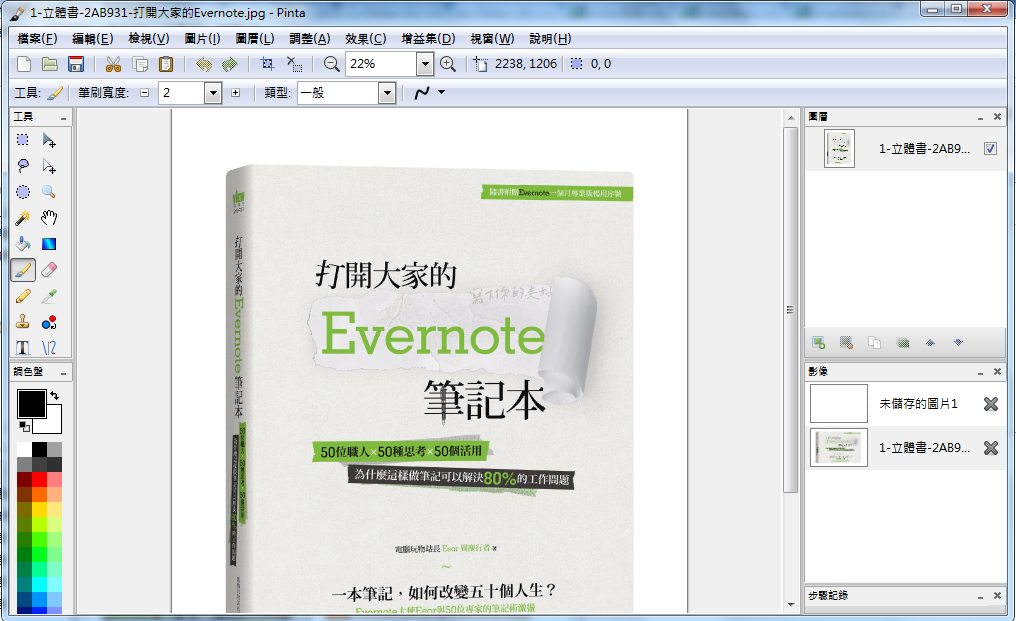
Task: Expand the 類型 brush type dropdown
Action: pos(387,93)
